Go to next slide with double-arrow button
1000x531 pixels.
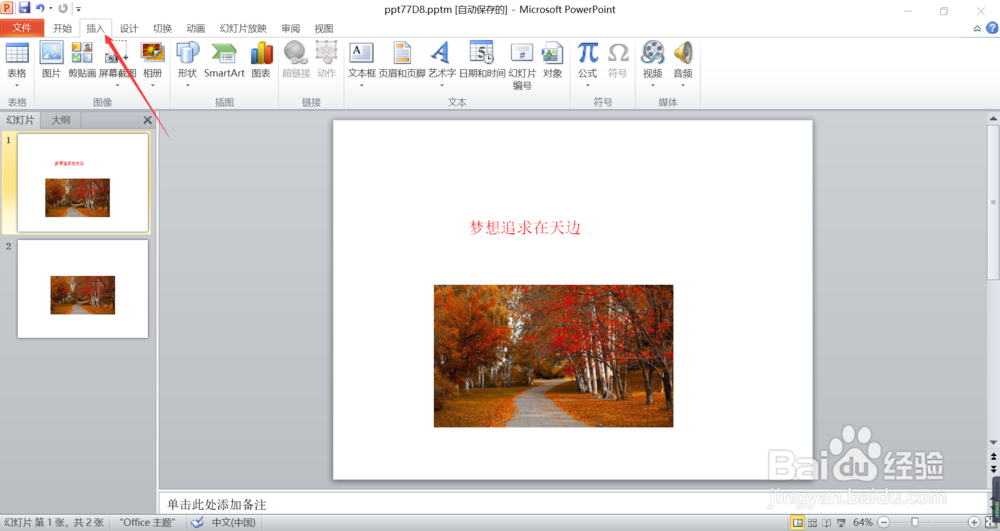click(x=993, y=469)
